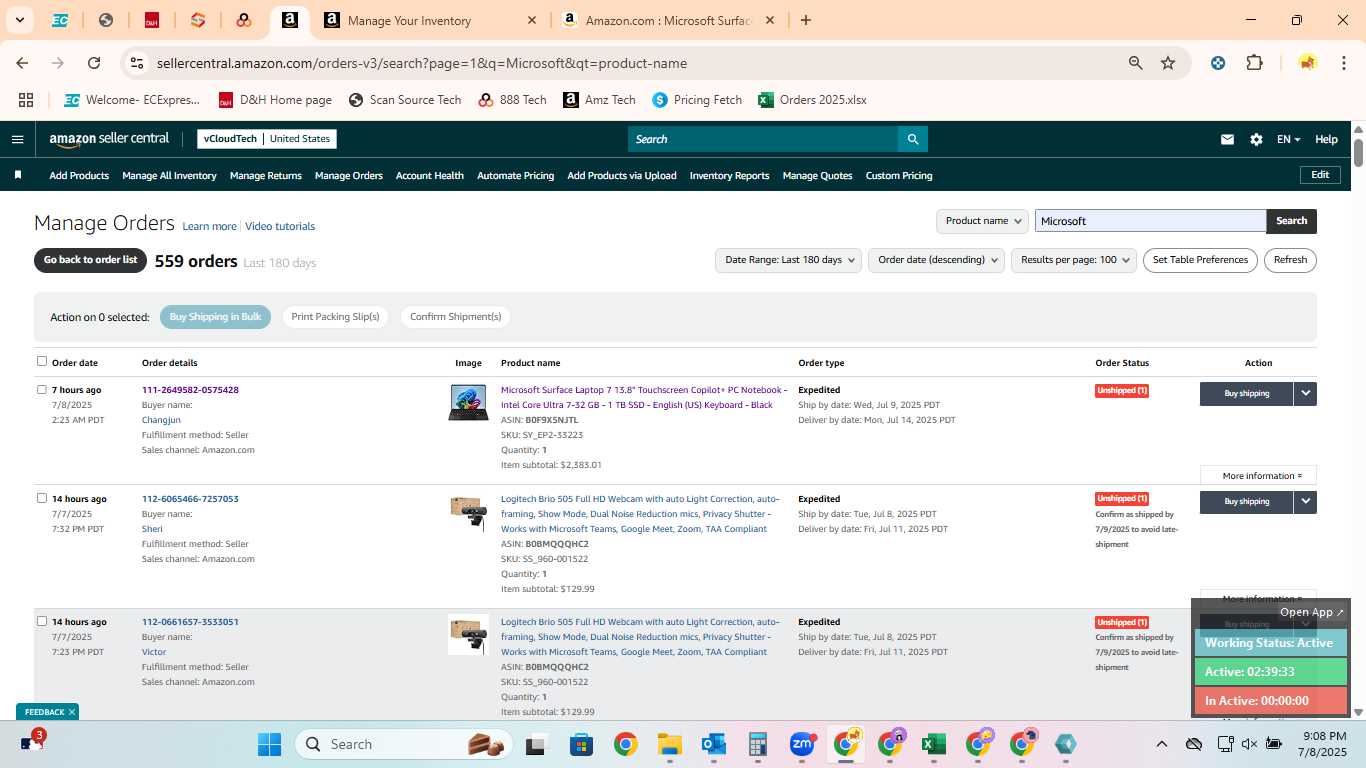Click Set Table Preferences button
This screenshot has height=768, width=1366.
point(1200,260)
